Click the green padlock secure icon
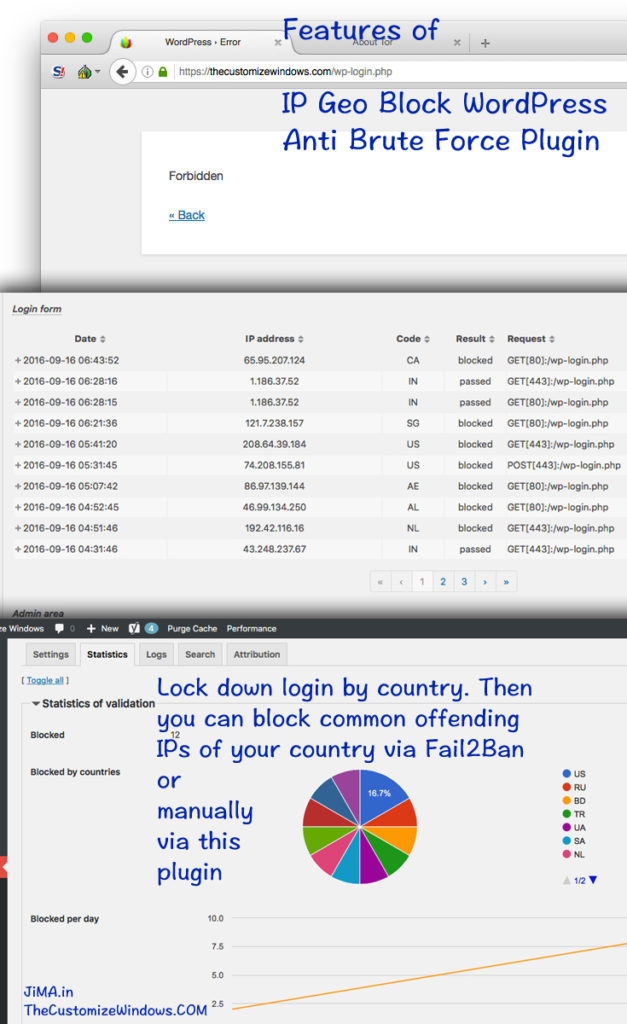Viewport: 627px width, 1024px height. click(163, 72)
